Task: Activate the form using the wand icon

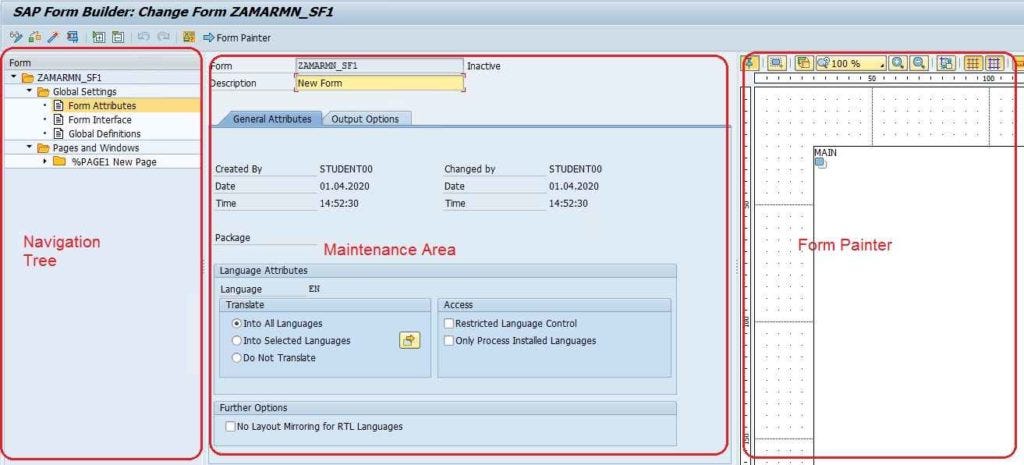Action: 54,38
